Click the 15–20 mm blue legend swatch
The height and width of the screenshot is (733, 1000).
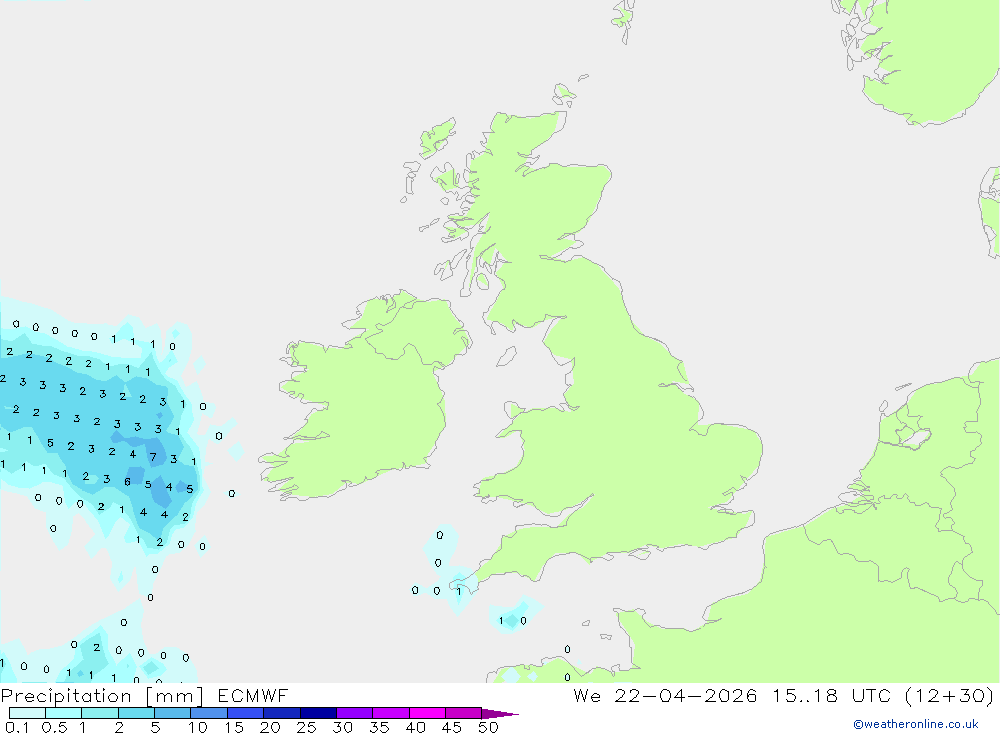246,713
